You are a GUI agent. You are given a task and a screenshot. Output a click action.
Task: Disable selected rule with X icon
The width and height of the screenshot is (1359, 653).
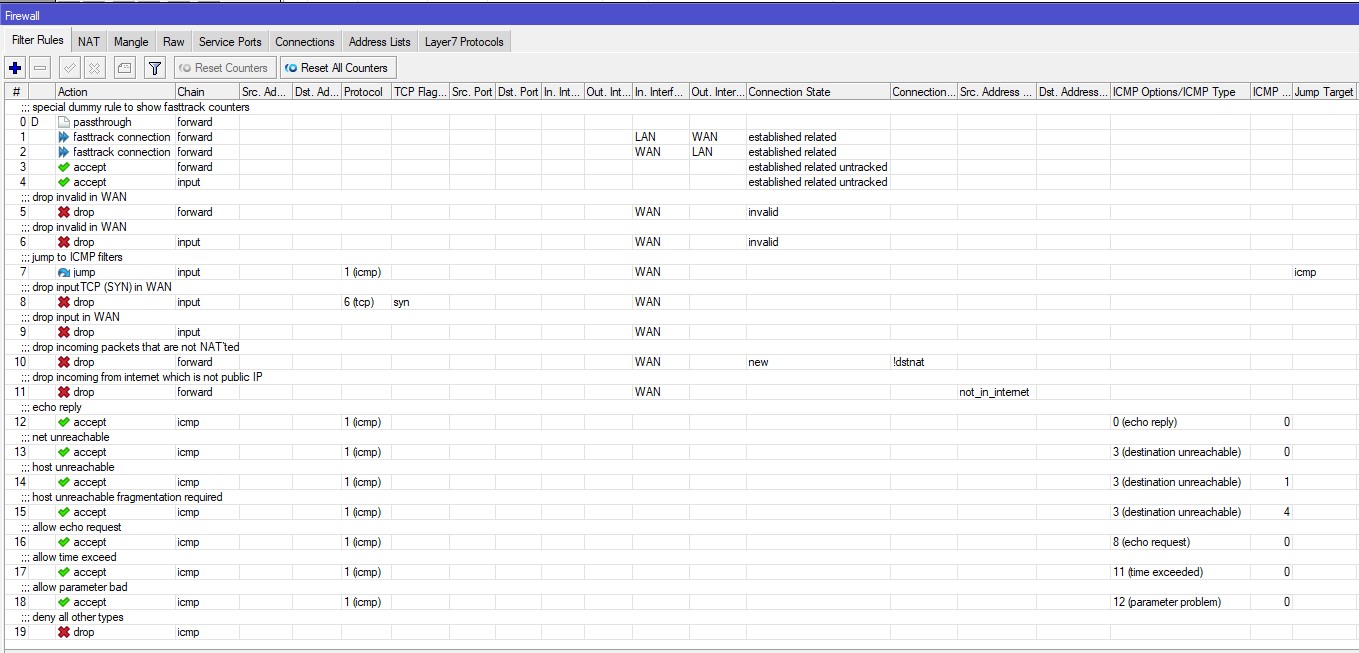pos(94,68)
